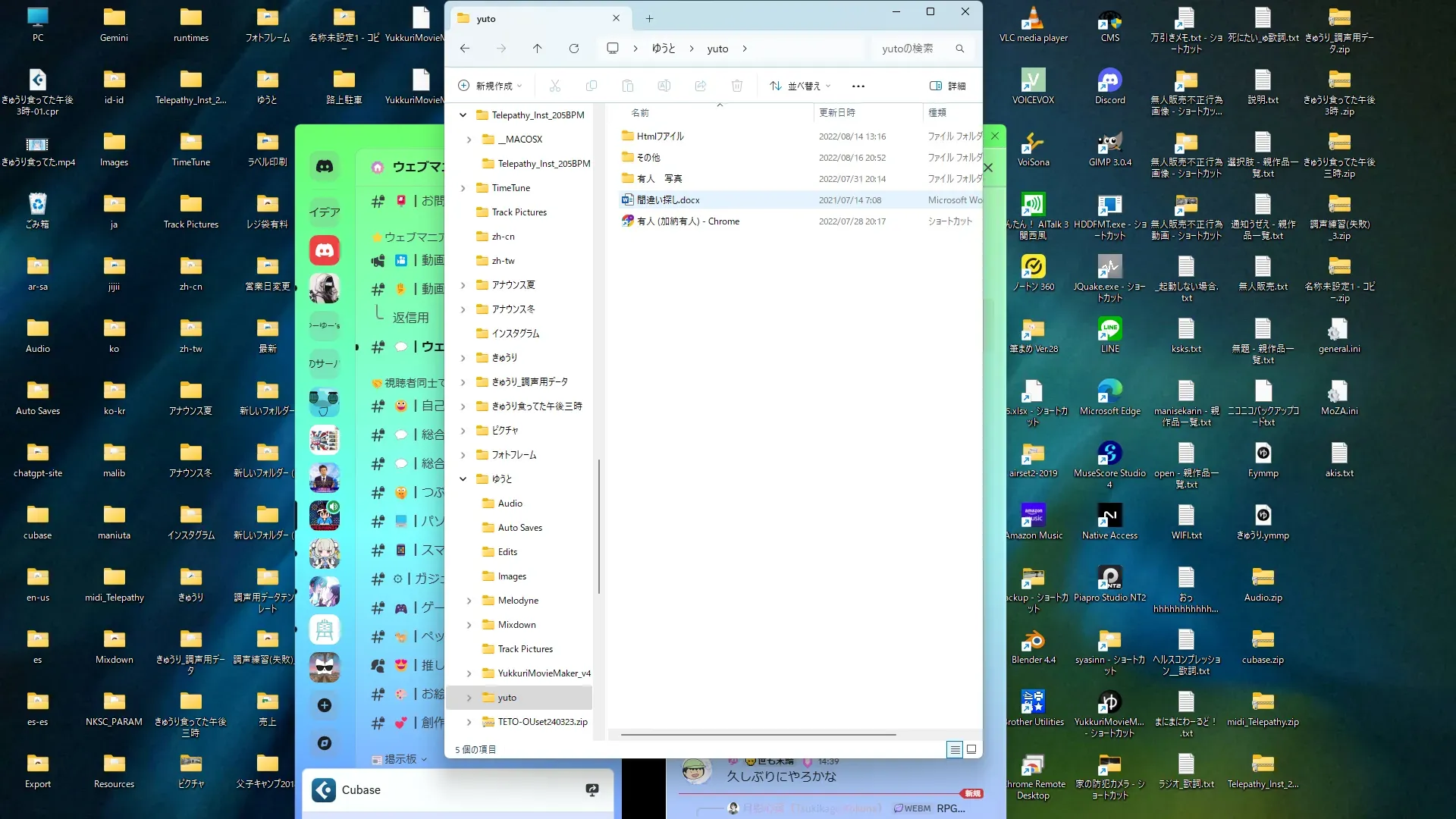Click the ゆうと breadcrumb in address bar
Screen dimensions: 1456x819
coord(664,49)
